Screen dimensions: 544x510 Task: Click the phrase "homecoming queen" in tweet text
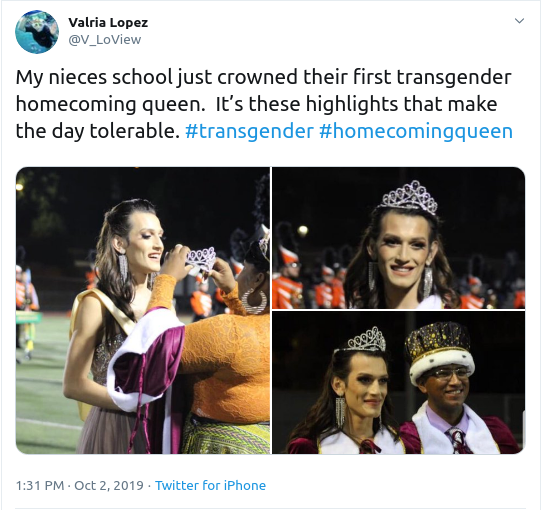point(111,104)
